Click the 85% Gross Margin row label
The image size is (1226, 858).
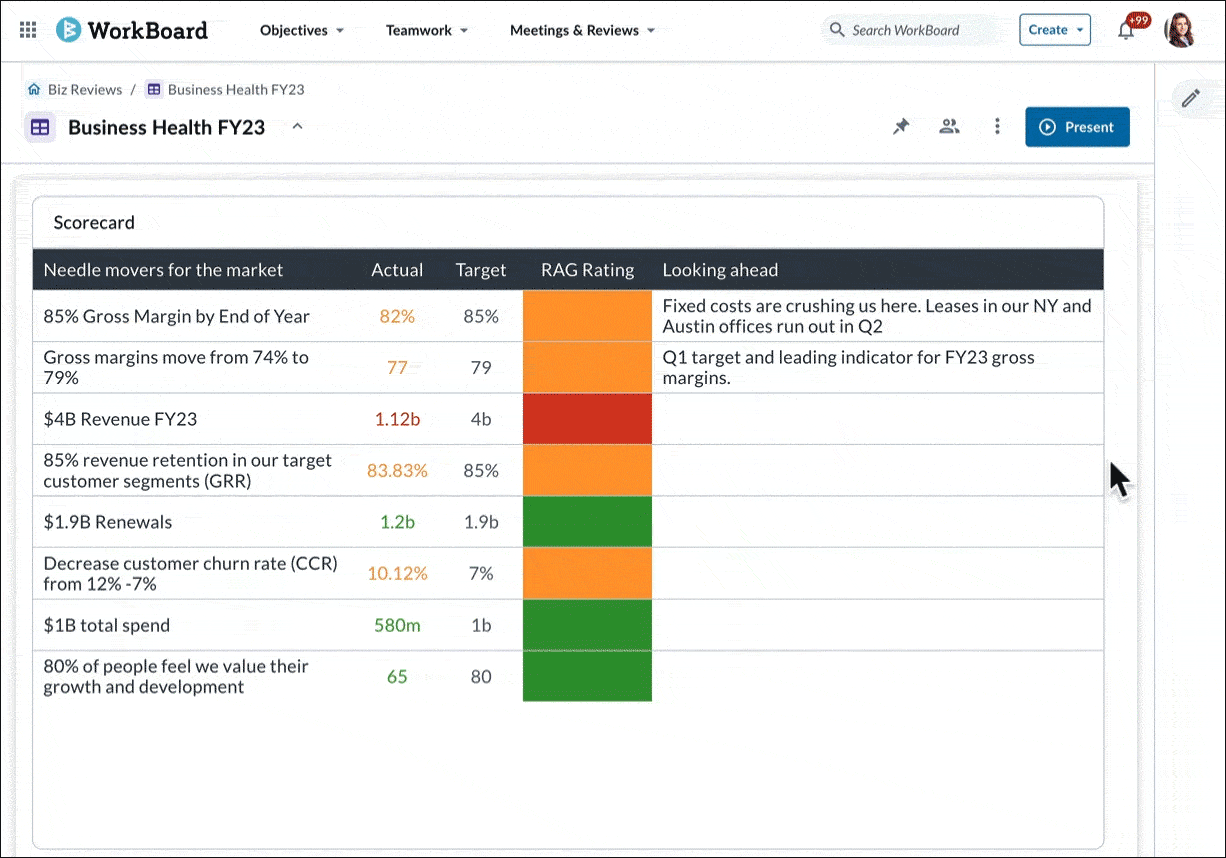177,316
